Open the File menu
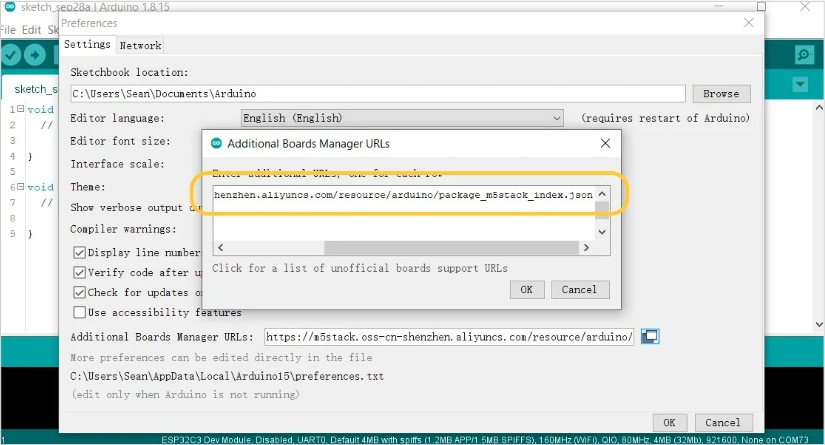This screenshot has height=445, width=825. click(8, 30)
